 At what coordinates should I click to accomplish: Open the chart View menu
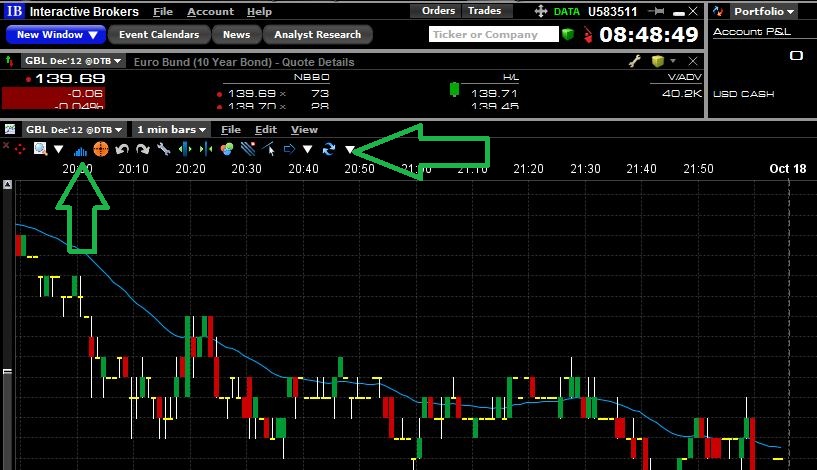304,130
